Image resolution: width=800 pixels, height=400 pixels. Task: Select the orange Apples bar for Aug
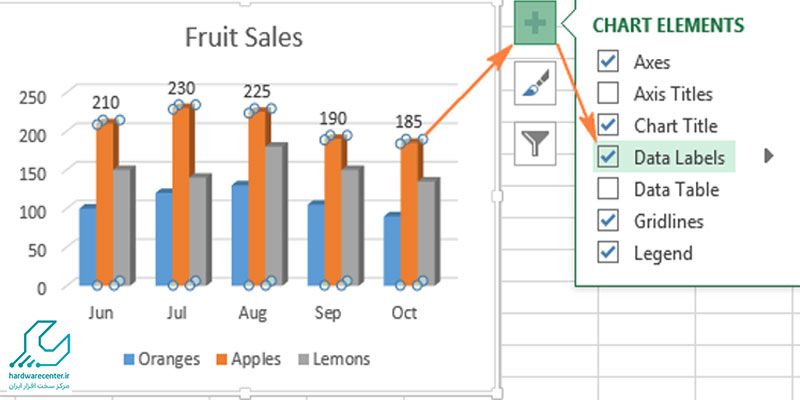[257, 199]
